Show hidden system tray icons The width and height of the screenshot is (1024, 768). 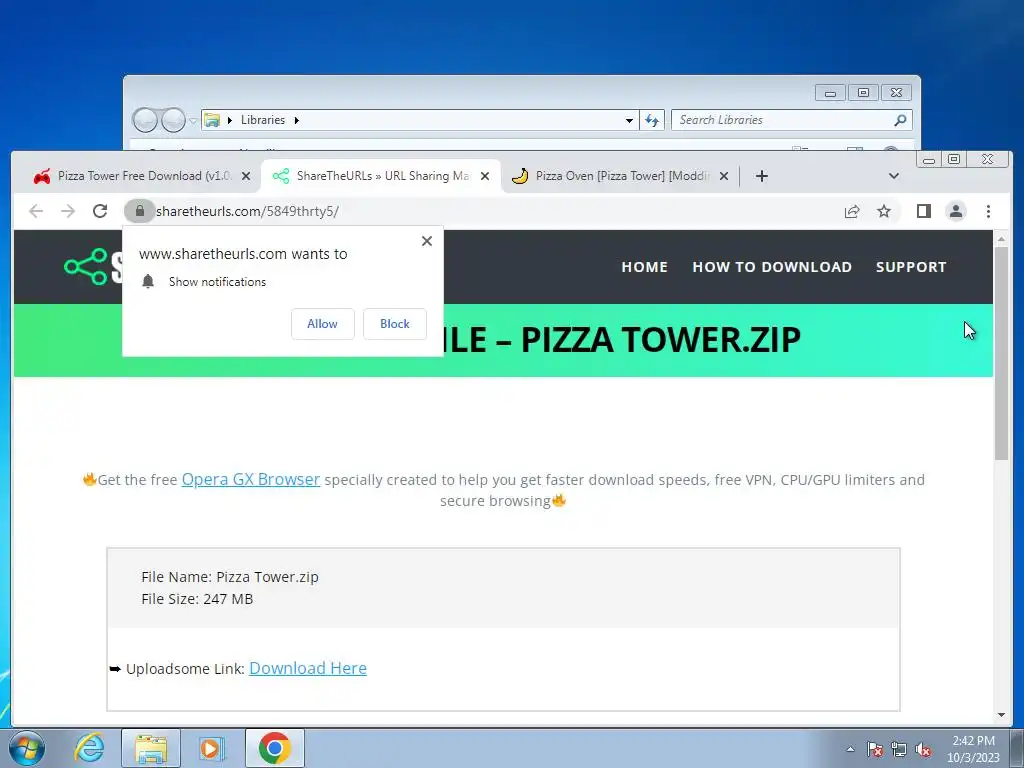[850, 749]
